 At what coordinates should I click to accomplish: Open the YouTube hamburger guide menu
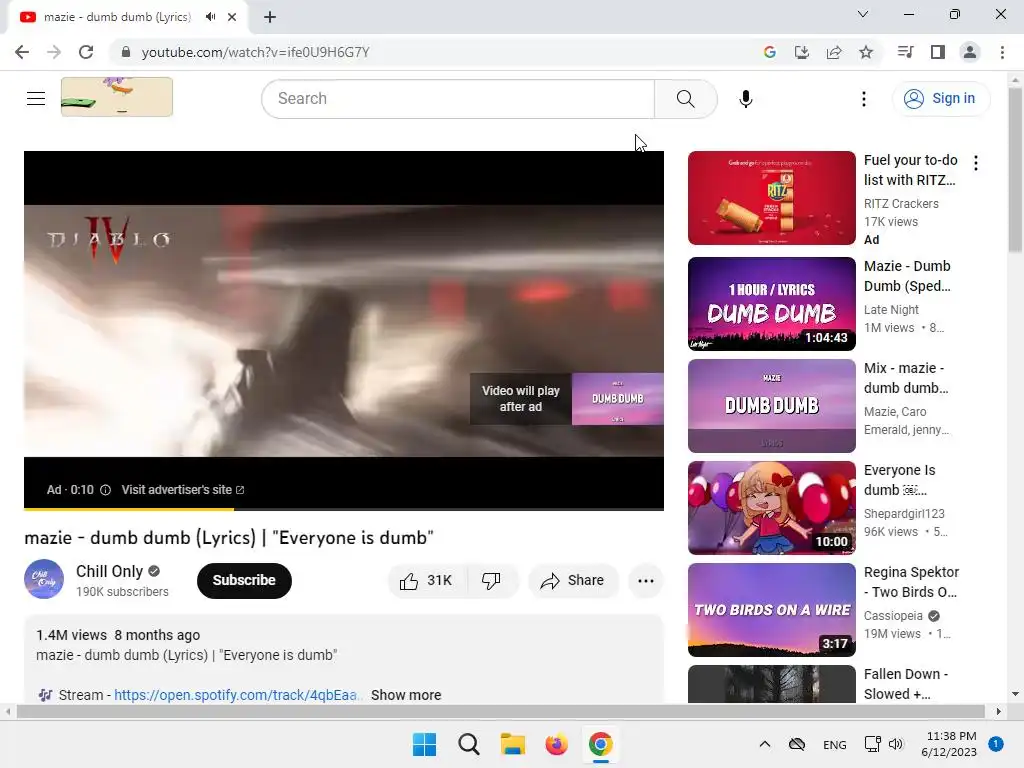pos(36,99)
